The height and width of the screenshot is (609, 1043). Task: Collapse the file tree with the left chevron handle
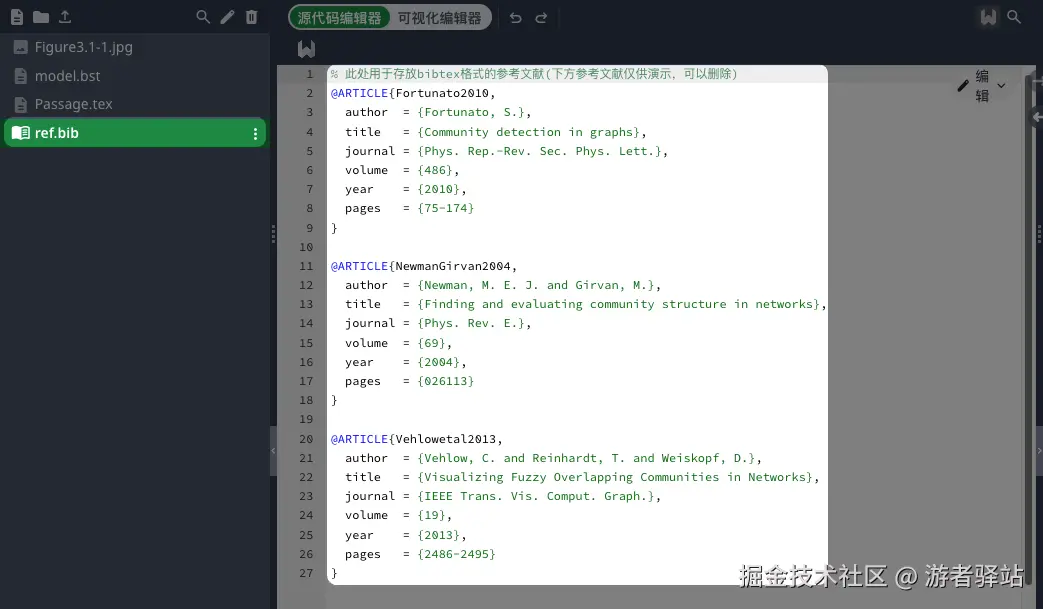pos(273,451)
